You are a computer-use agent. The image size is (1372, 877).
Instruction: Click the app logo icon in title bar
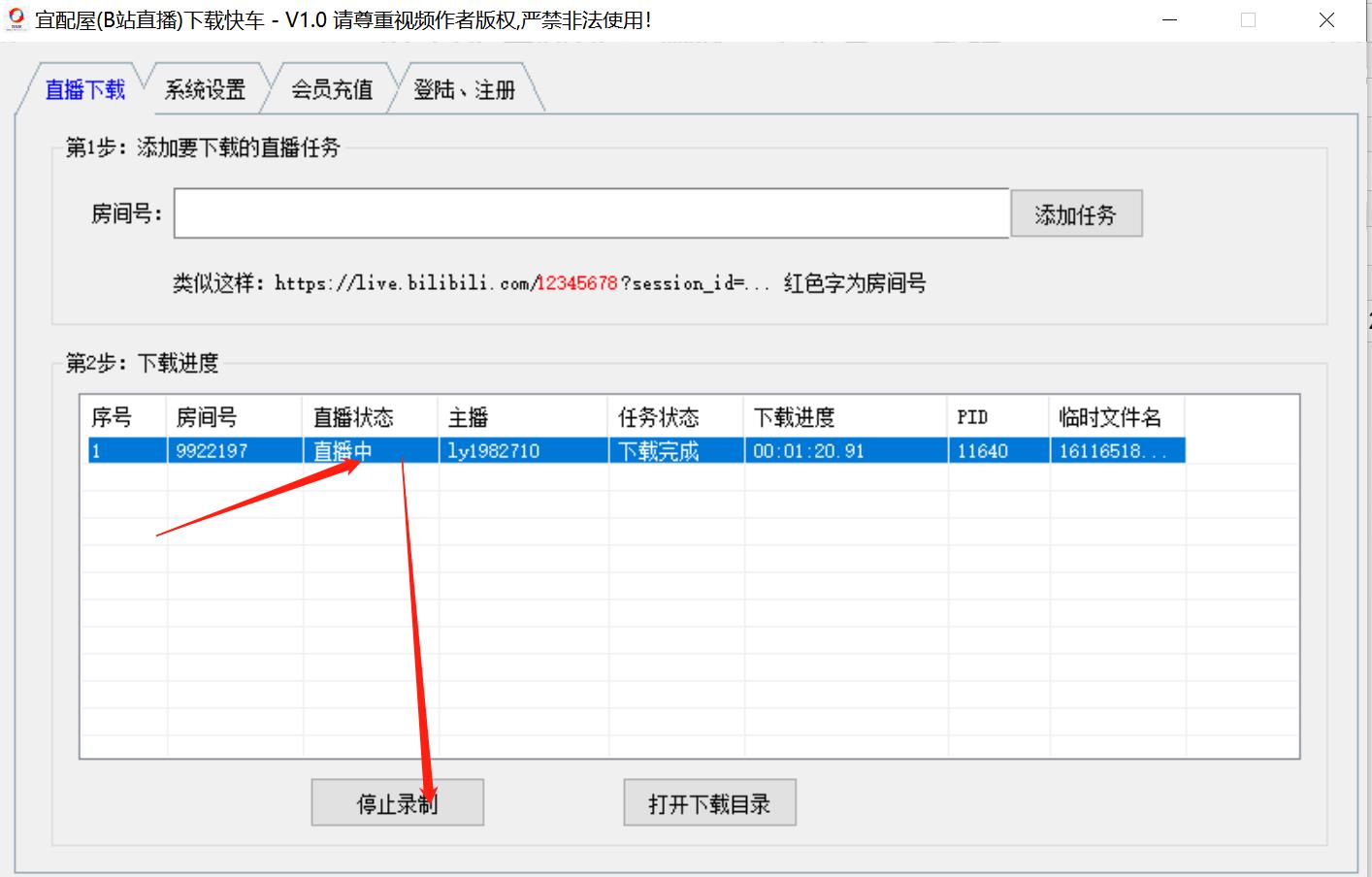[16, 18]
